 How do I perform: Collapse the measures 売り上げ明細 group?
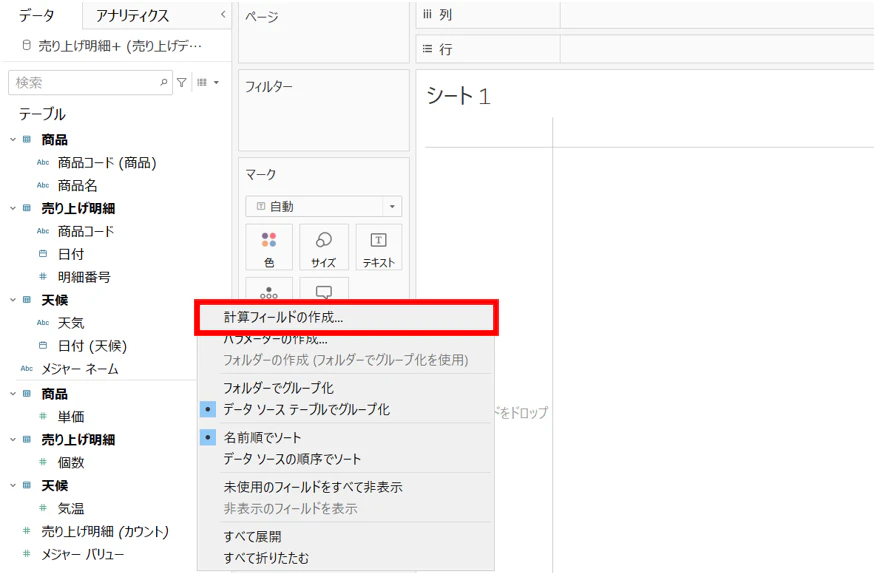pos(13,439)
